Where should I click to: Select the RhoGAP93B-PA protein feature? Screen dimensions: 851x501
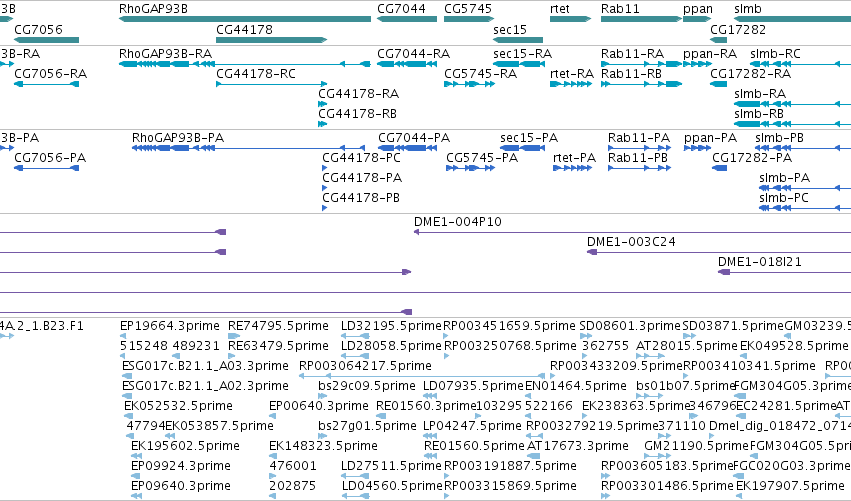248,148
